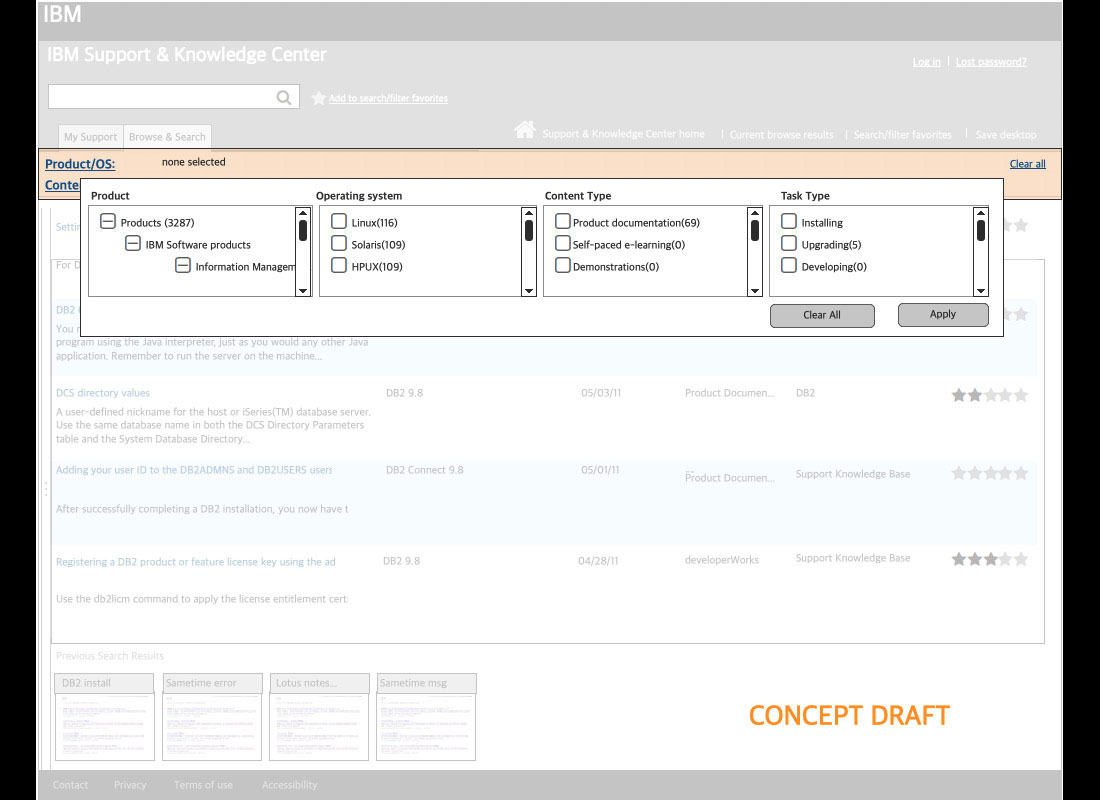Viewport: 1100px width, 800px height.
Task: Check the Linux(116) checkbox
Action: point(339,222)
